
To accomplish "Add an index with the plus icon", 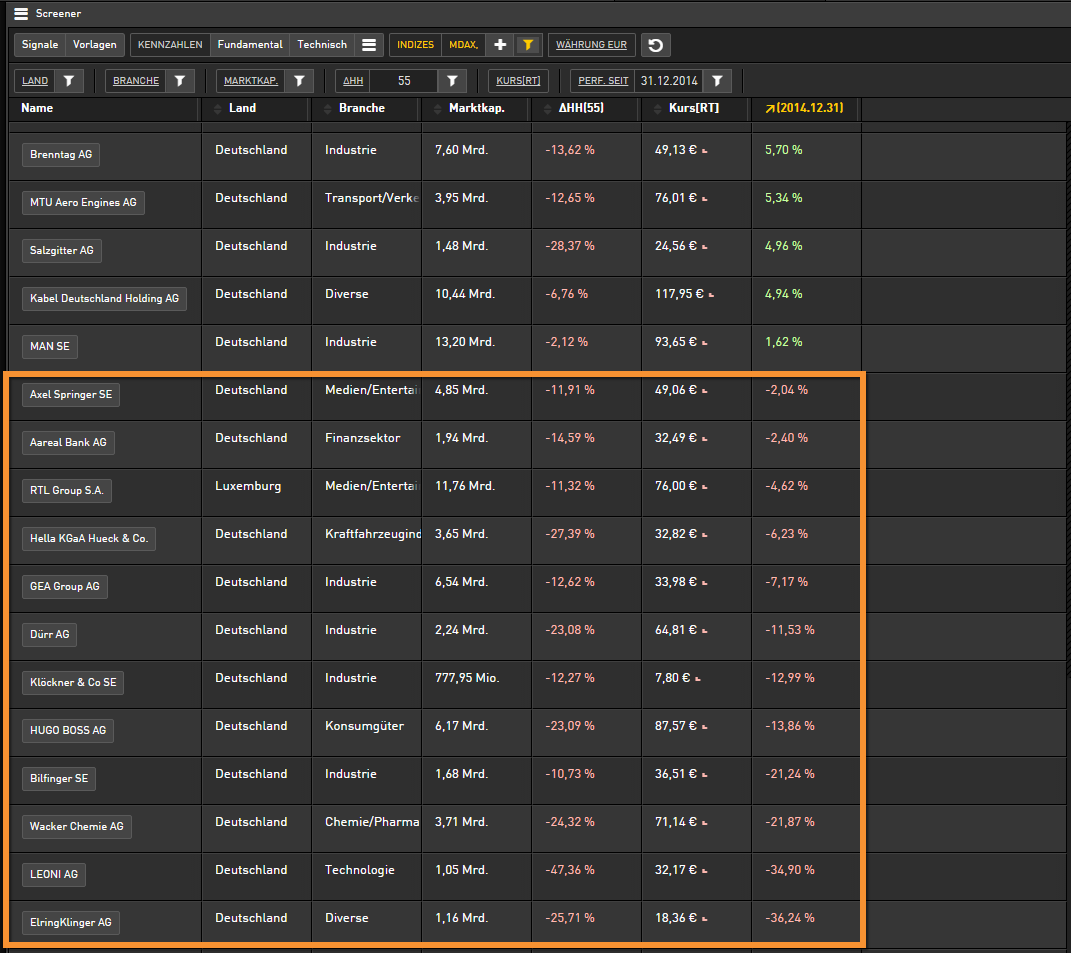I will point(500,45).
